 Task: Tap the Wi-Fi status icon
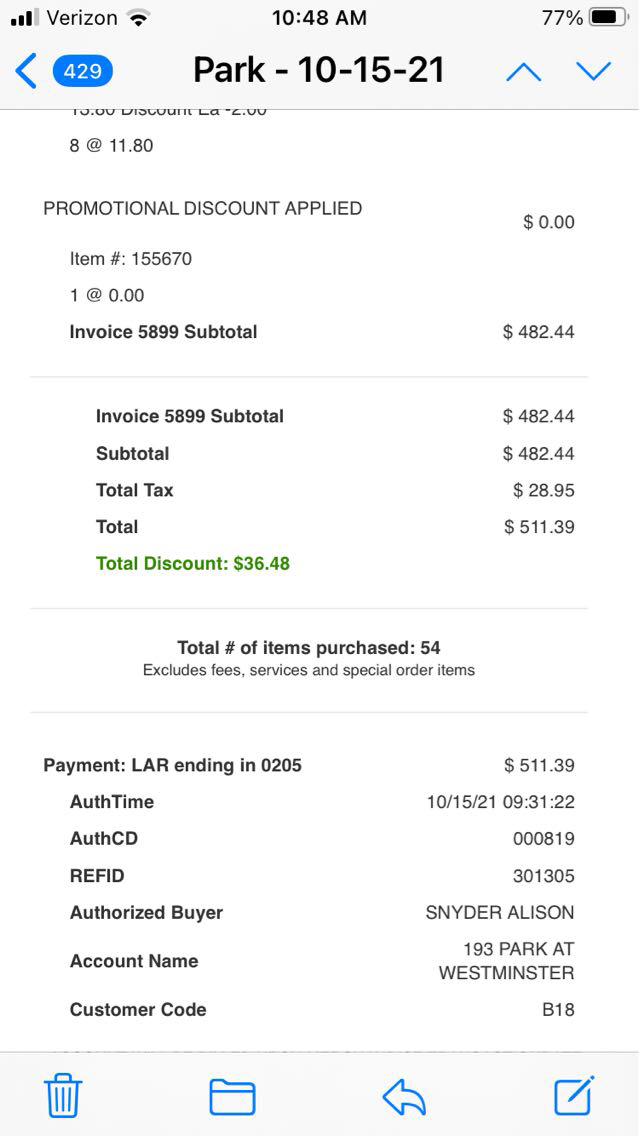(x=139, y=18)
